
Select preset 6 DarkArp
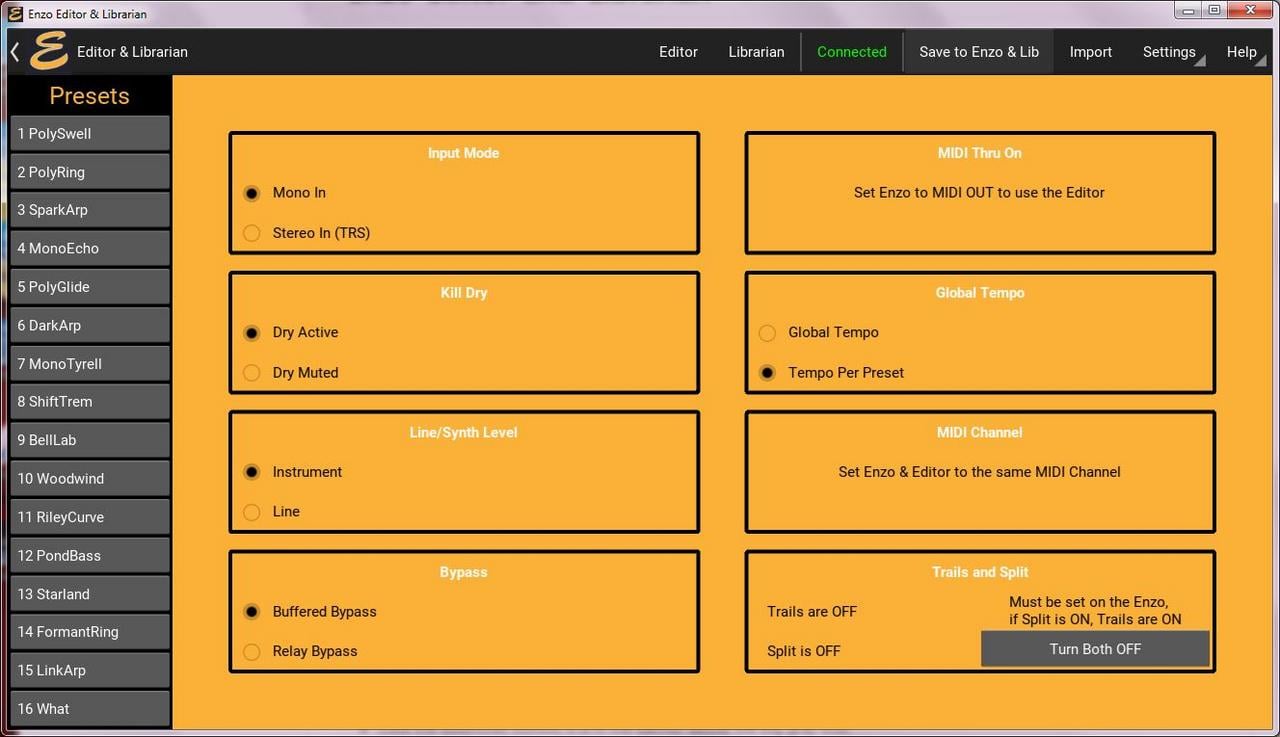click(90, 325)
